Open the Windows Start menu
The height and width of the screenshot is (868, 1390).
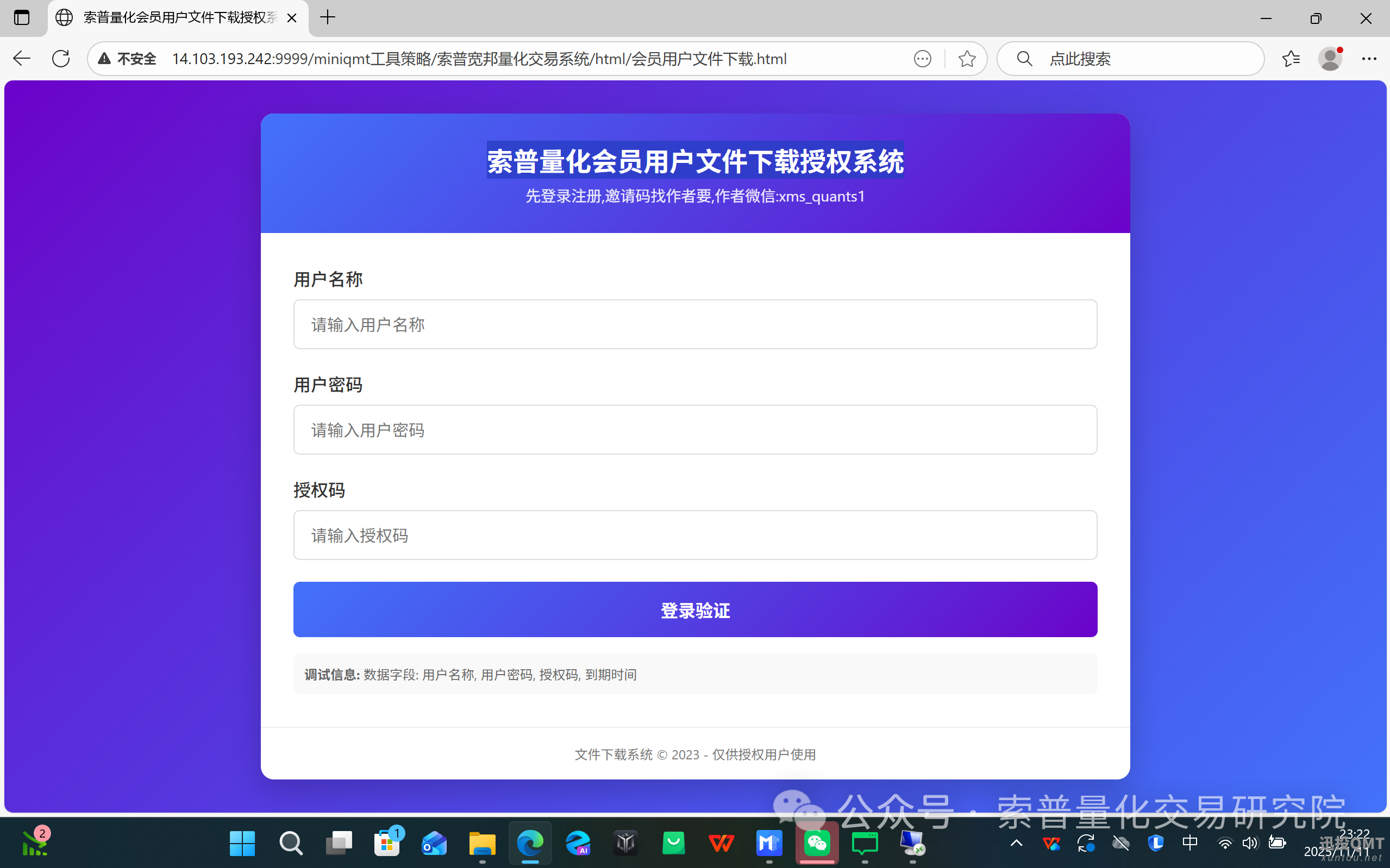click(x=242, y=844)
